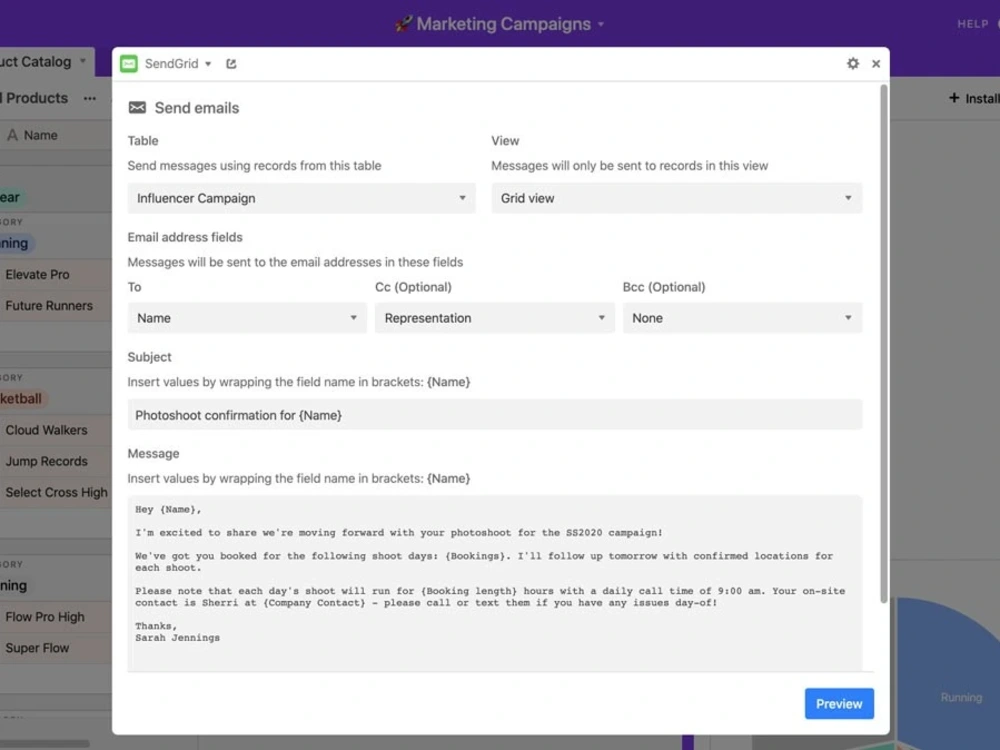Open the Products view options ellipsis
Screen dimensions: 1000x750
[90, 99]
